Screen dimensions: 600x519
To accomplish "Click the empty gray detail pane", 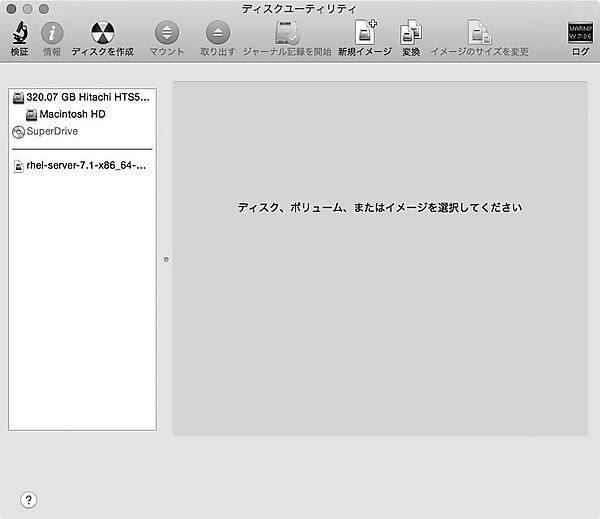I will pyautogui.click(x=379, y=320).
